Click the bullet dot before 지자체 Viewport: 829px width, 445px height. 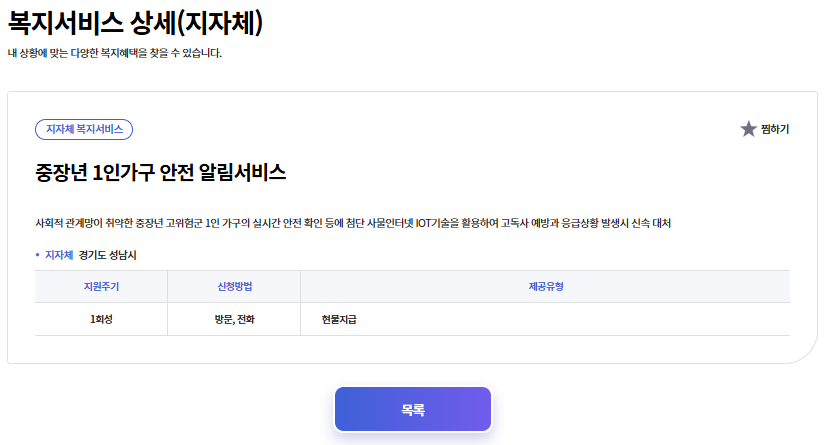(x=38, y=255)
